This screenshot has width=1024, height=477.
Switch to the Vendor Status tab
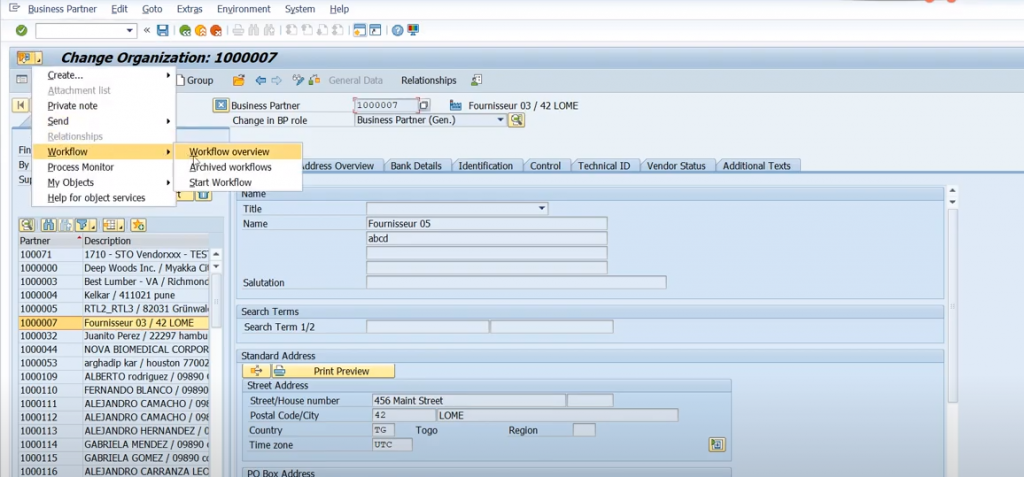(x=676, y=166)
